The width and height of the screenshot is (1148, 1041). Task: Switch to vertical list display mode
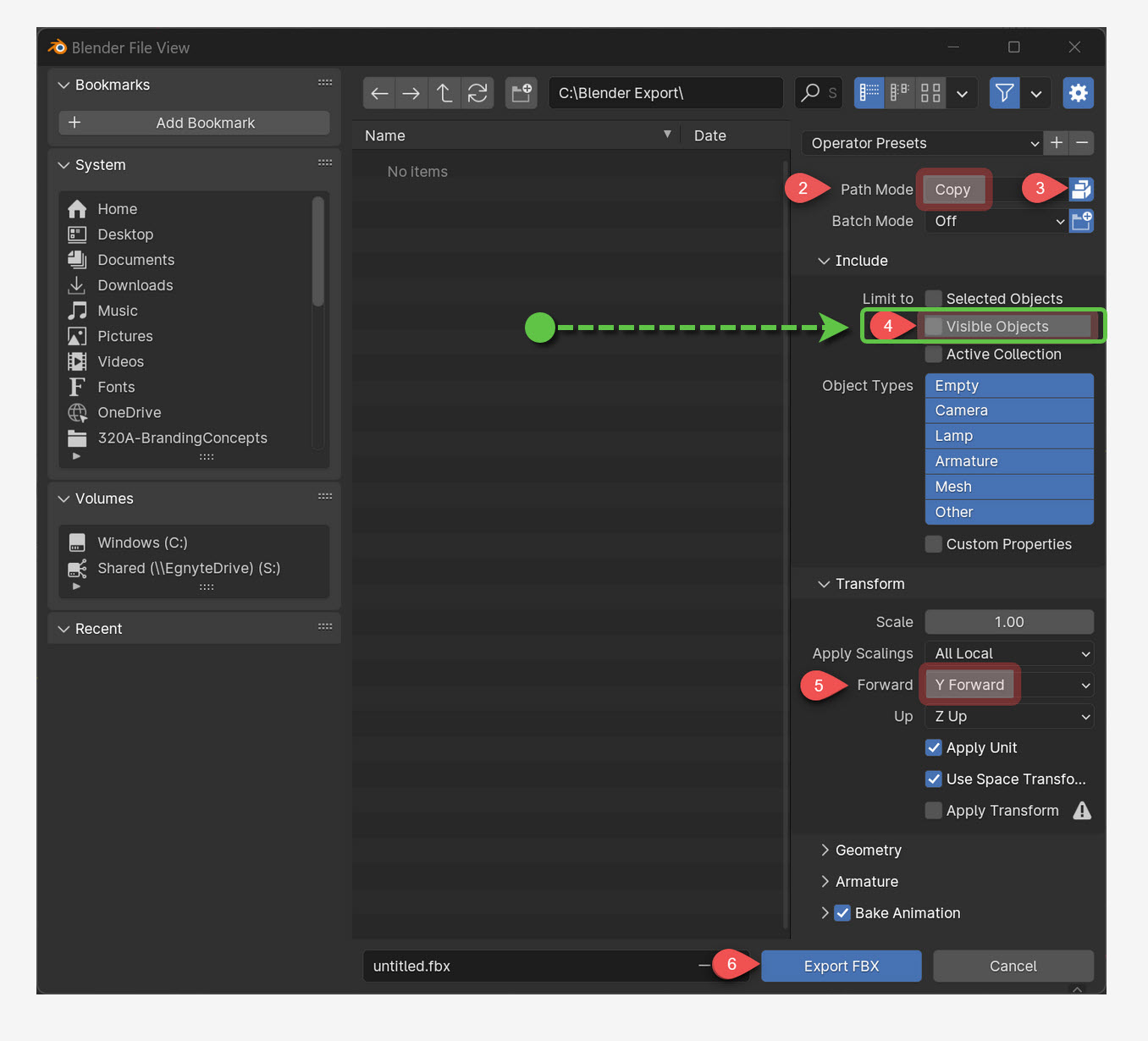point(869,93)
